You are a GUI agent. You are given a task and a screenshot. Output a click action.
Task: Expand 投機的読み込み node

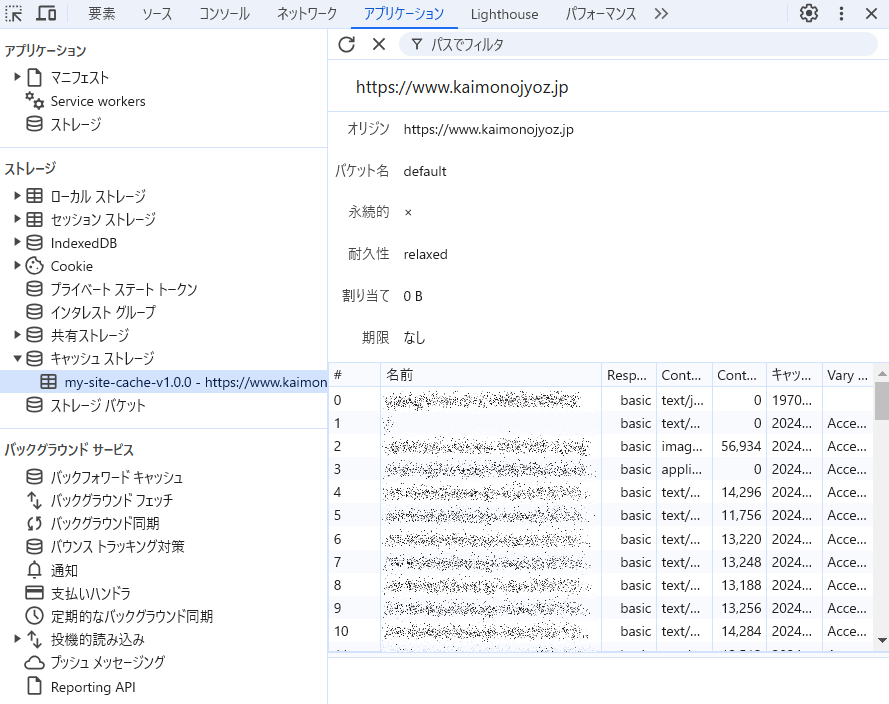pos(17,639)
